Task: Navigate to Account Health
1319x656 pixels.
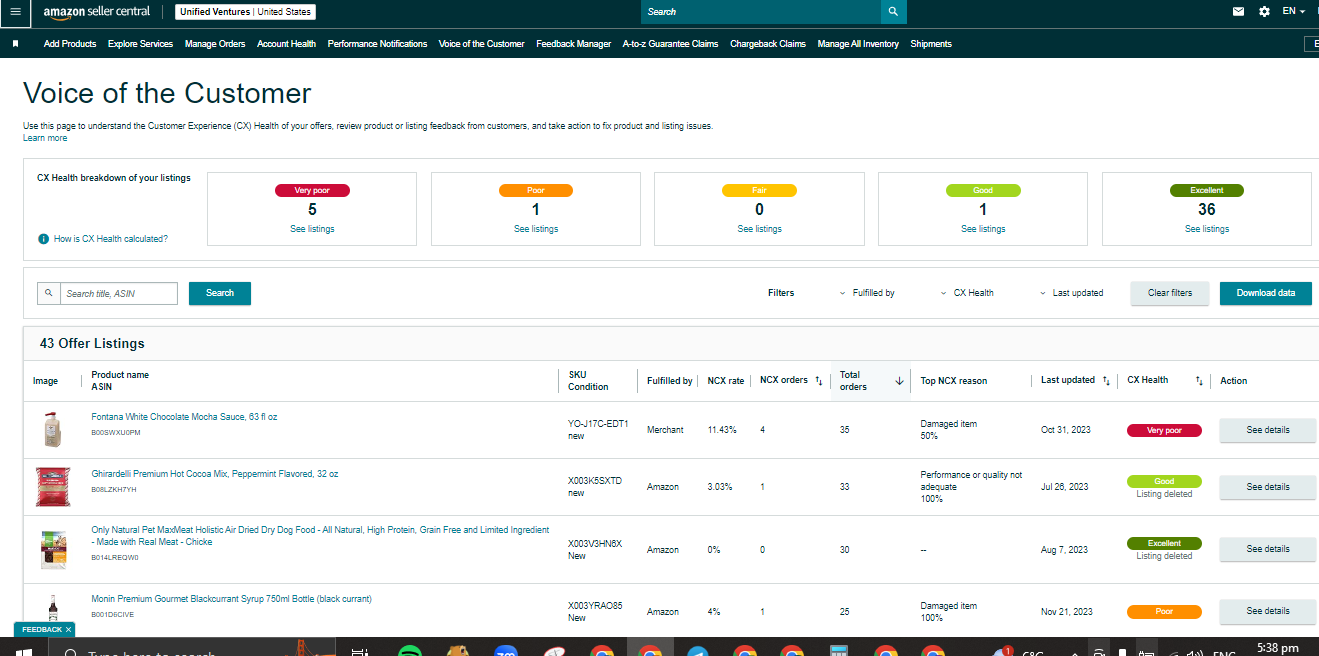Action: tap(286, 44)
